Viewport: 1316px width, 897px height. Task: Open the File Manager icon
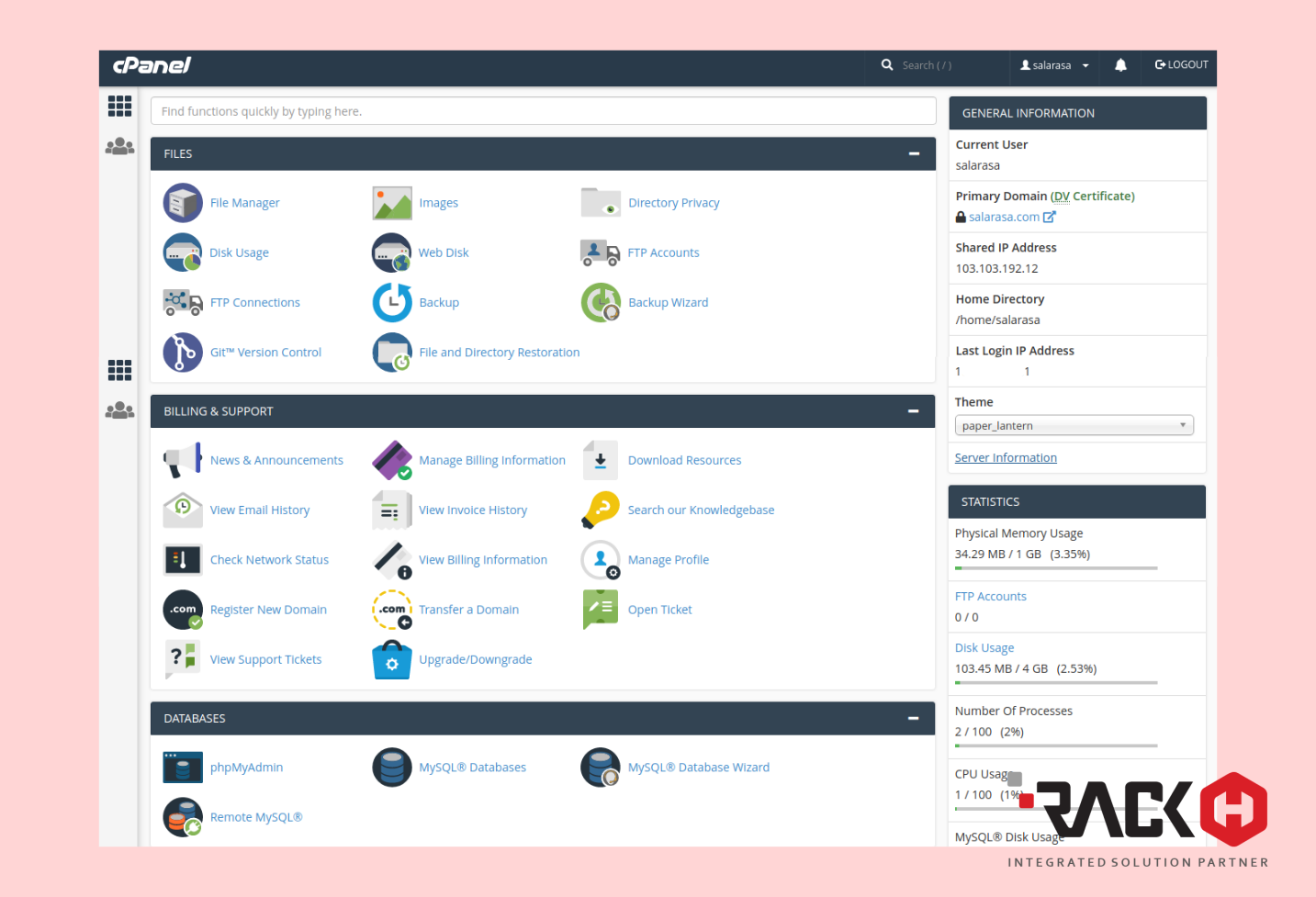point(183,203)
